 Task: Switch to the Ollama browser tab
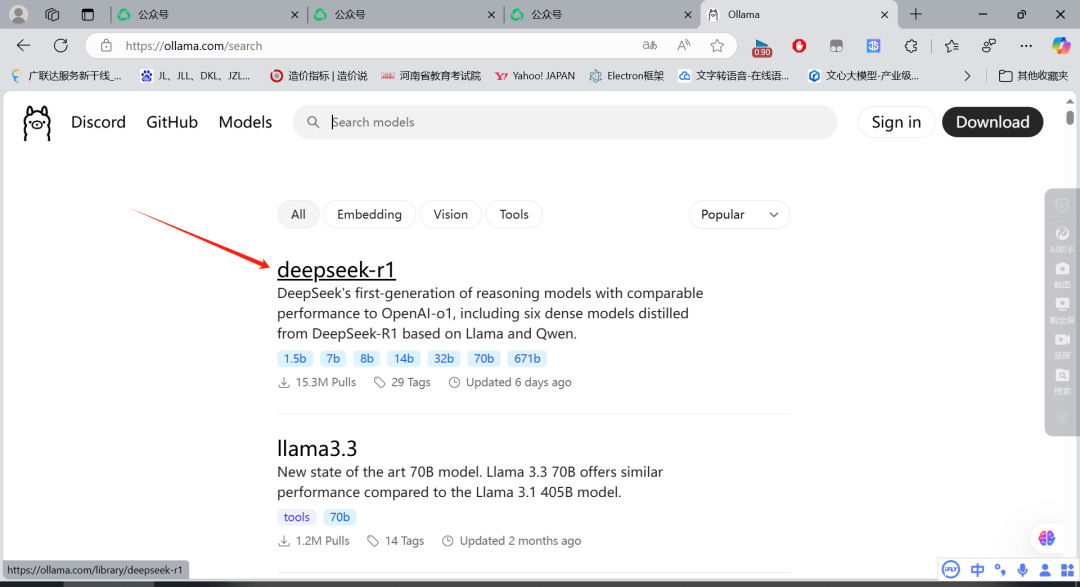tap(799, 14)
